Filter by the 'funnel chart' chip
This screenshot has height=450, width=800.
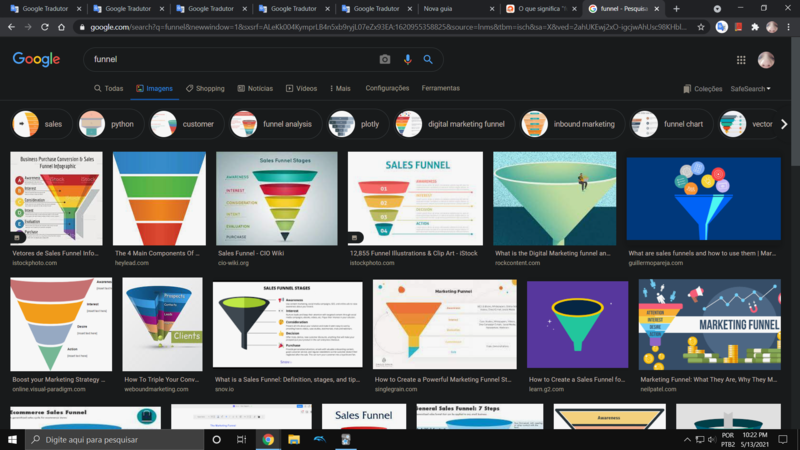(x=670, y=124)
